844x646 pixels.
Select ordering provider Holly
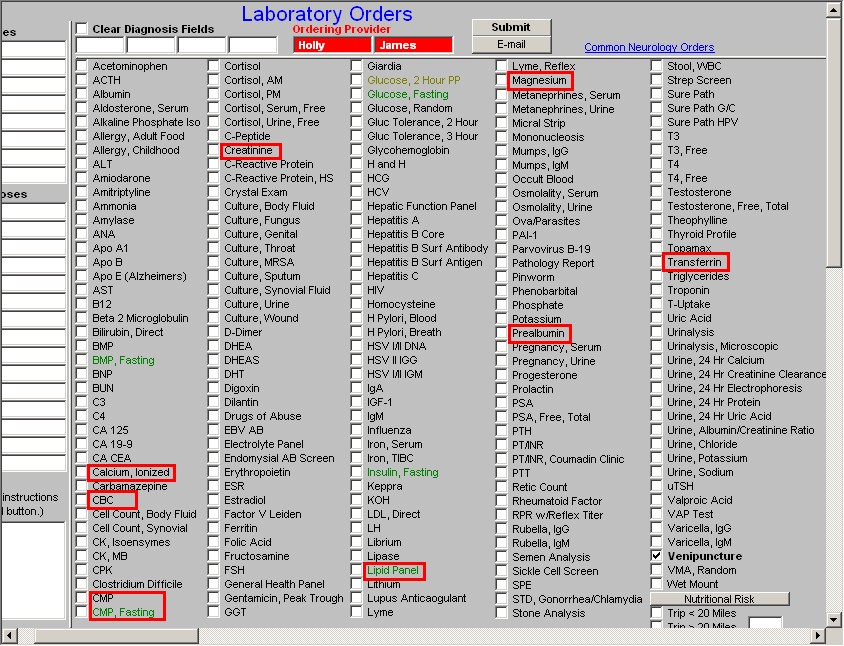click(x=332, y=45)
